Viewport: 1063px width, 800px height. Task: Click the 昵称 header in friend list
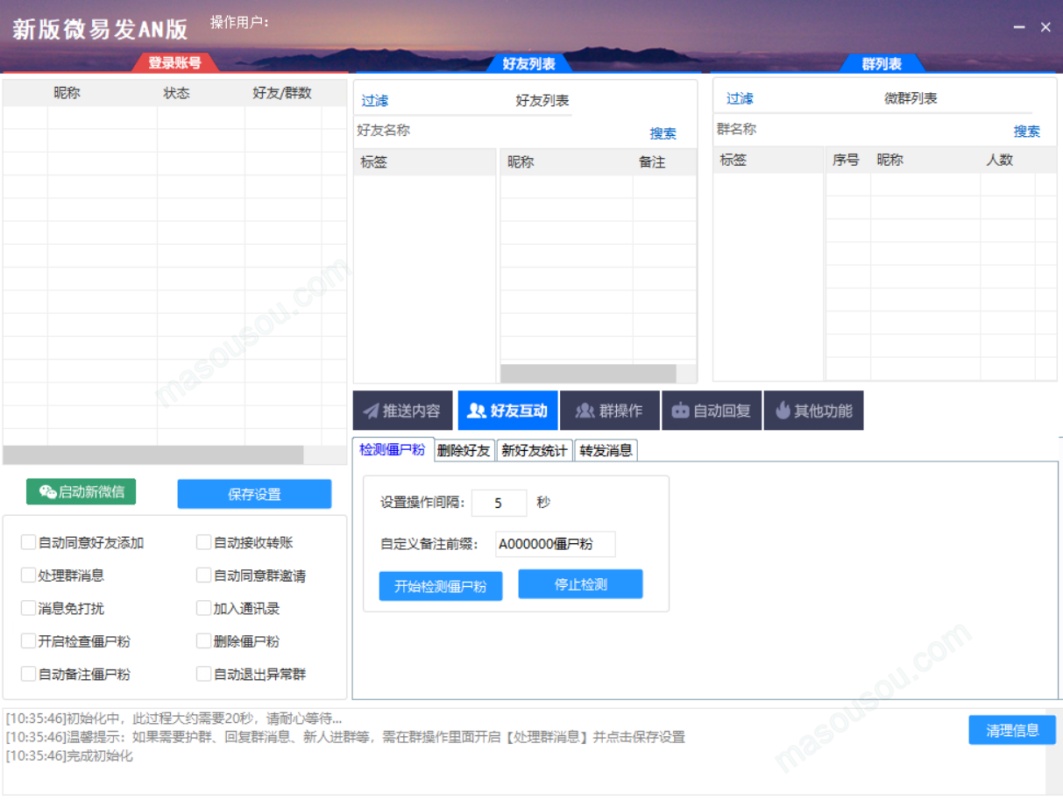pos(521,161)
